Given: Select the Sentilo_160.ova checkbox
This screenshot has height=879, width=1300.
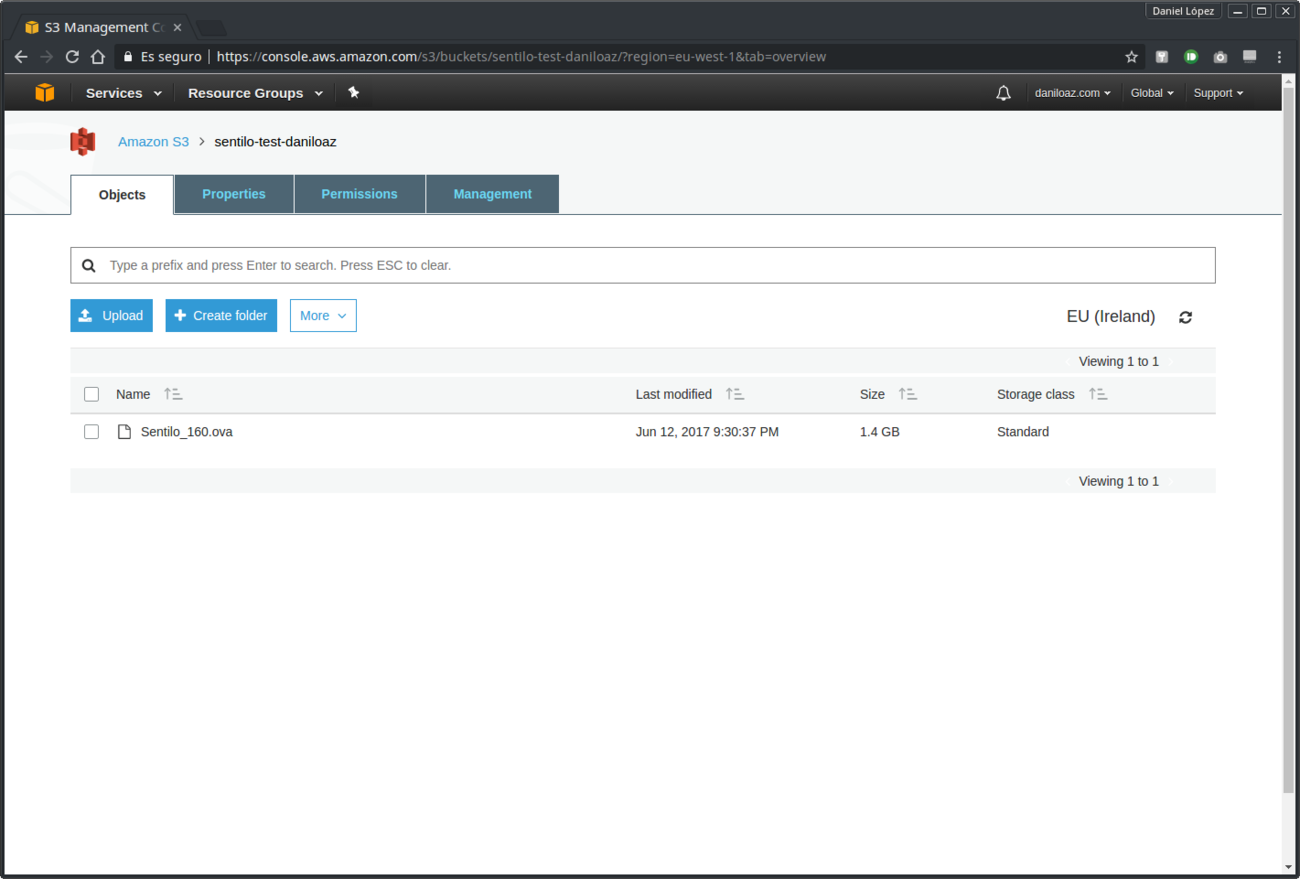Looking at the screenshot, I should tap(92, 432).
